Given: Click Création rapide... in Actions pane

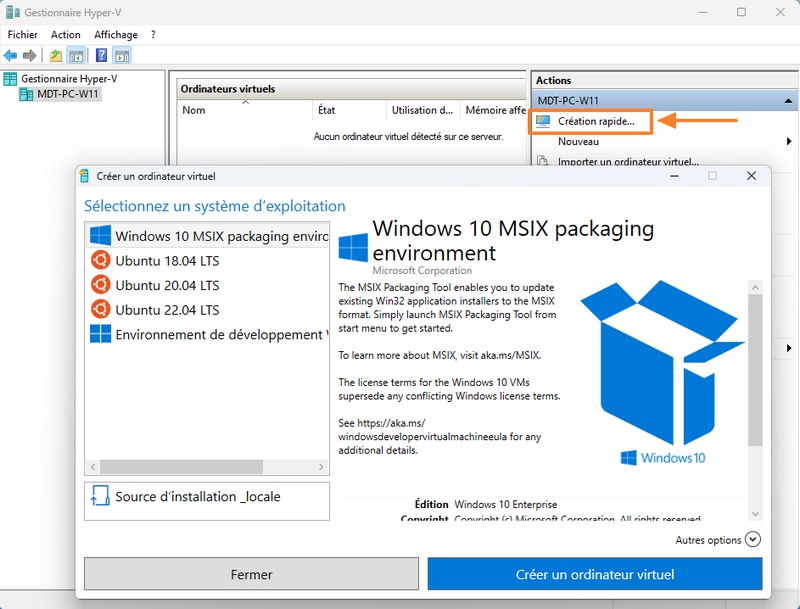Looking at the screenshot, I should 596,121.
